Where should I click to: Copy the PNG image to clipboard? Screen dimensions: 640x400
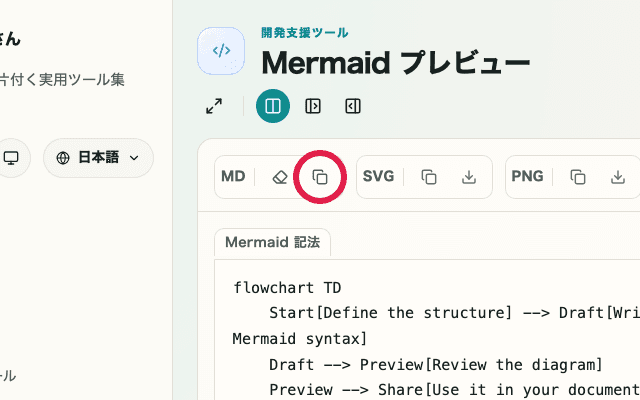[x=578, y=177]
